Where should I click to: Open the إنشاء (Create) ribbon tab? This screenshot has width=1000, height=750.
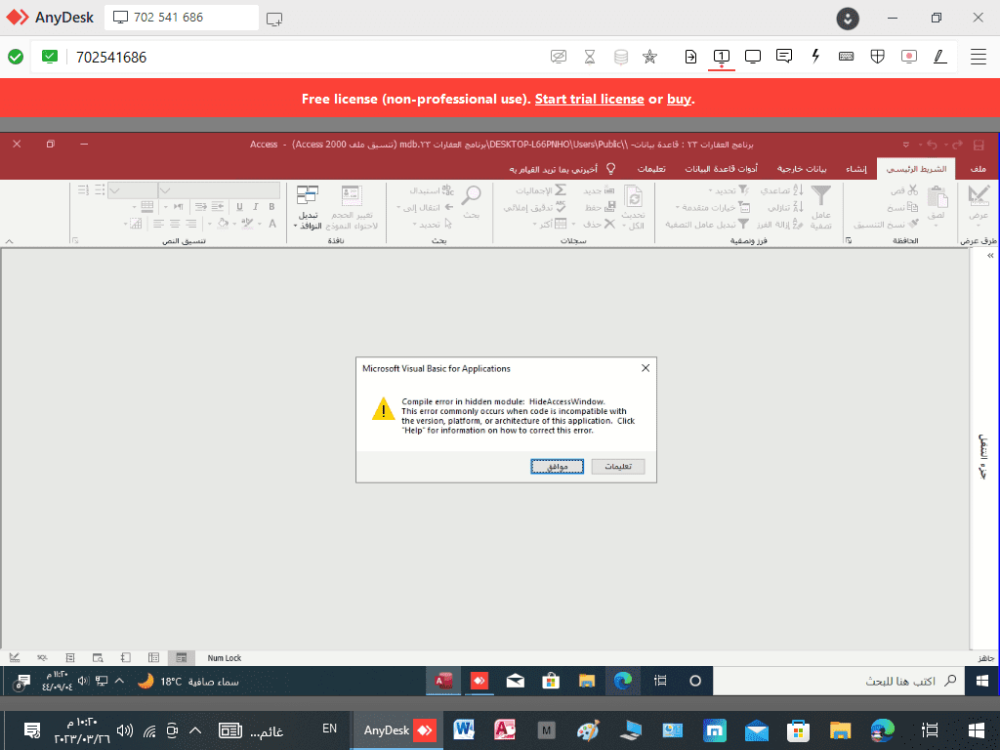point(857,169)
